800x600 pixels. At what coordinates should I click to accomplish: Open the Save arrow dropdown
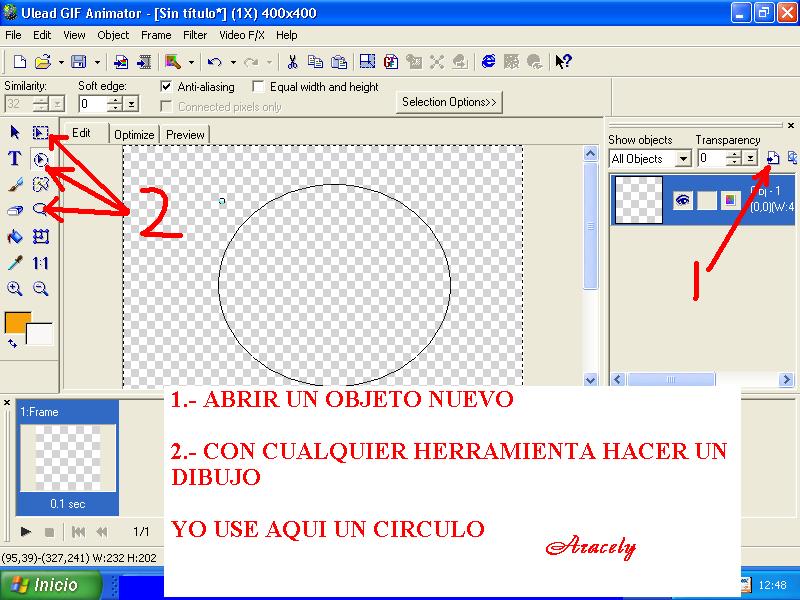click(x=97, y=62)
